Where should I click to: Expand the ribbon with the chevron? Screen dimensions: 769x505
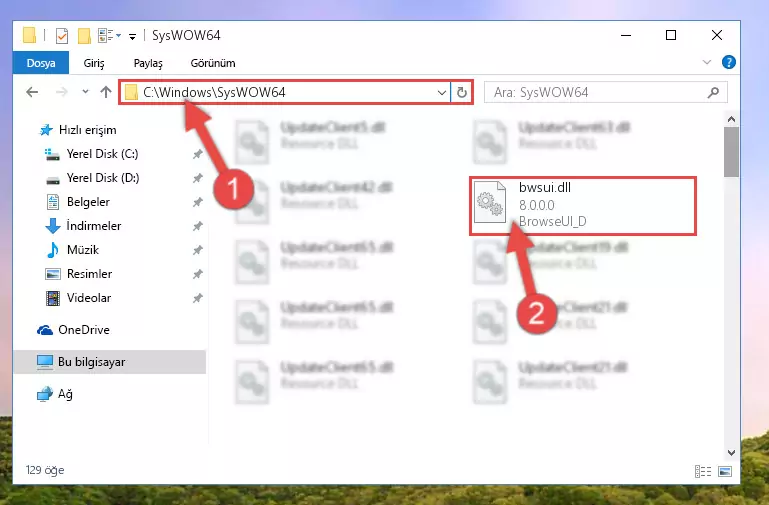click(x=707, y=62)
